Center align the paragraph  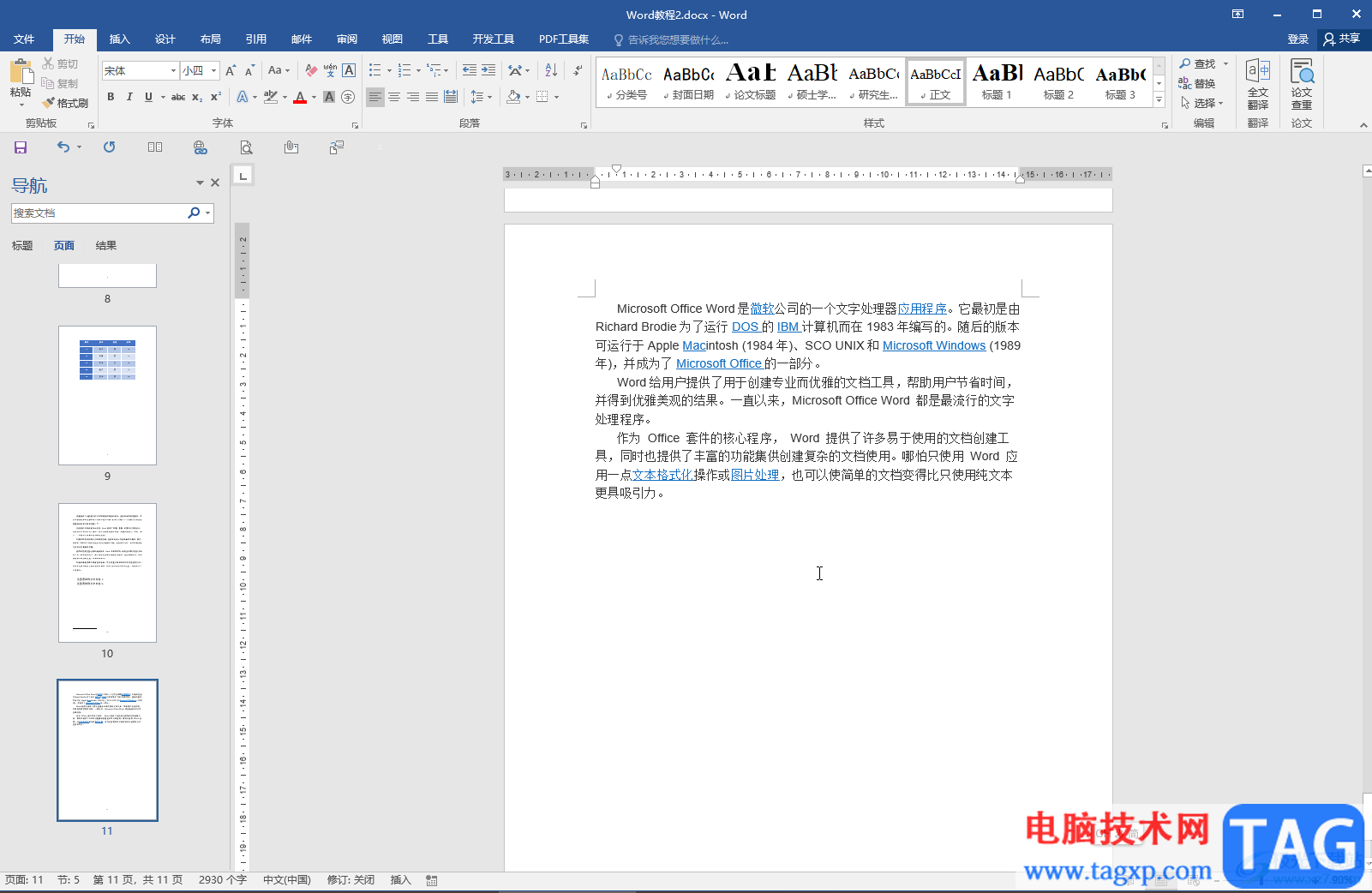coord(394,97)
